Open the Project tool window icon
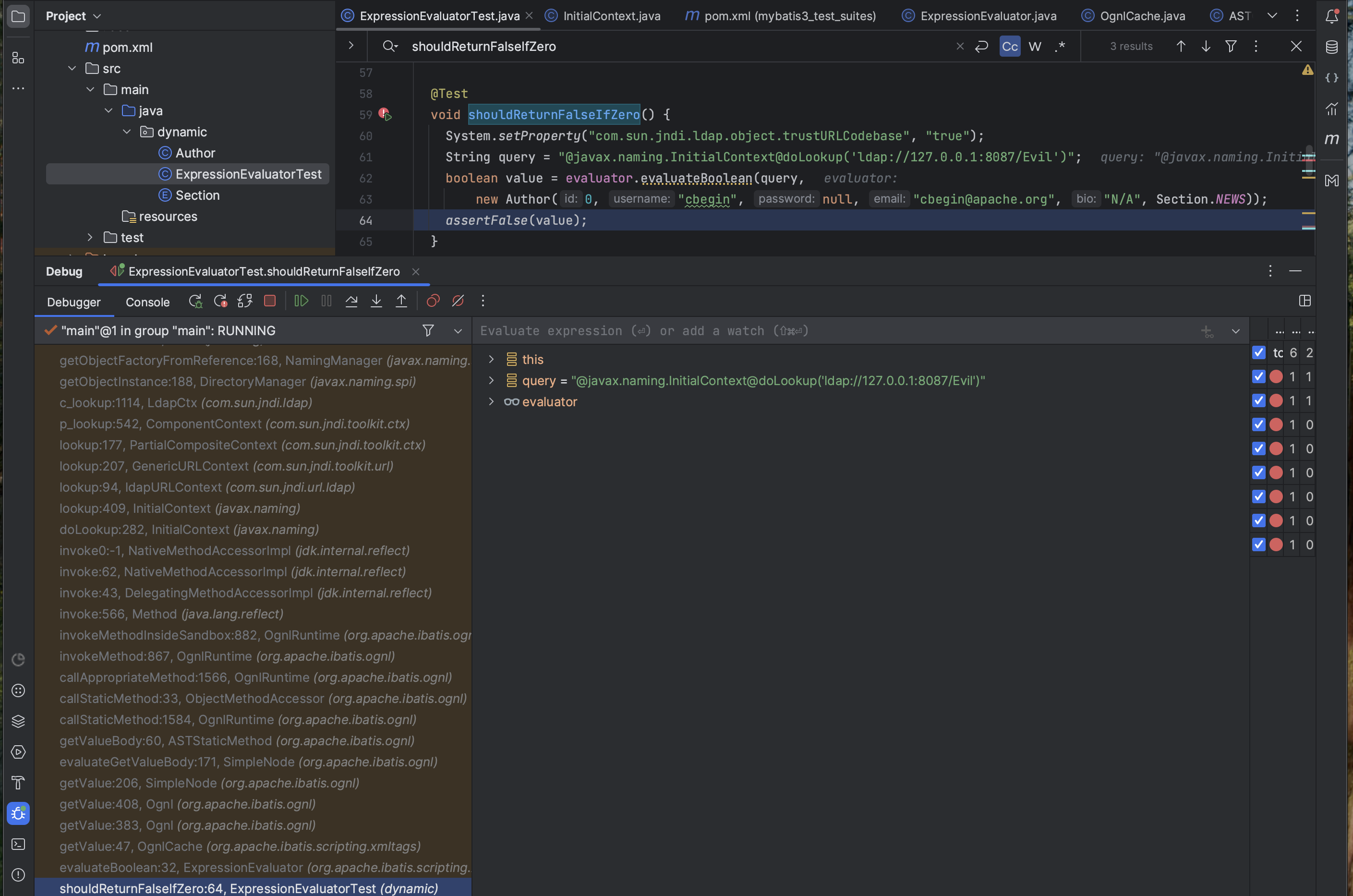The image size is (1353, 896). click(18, 16)
